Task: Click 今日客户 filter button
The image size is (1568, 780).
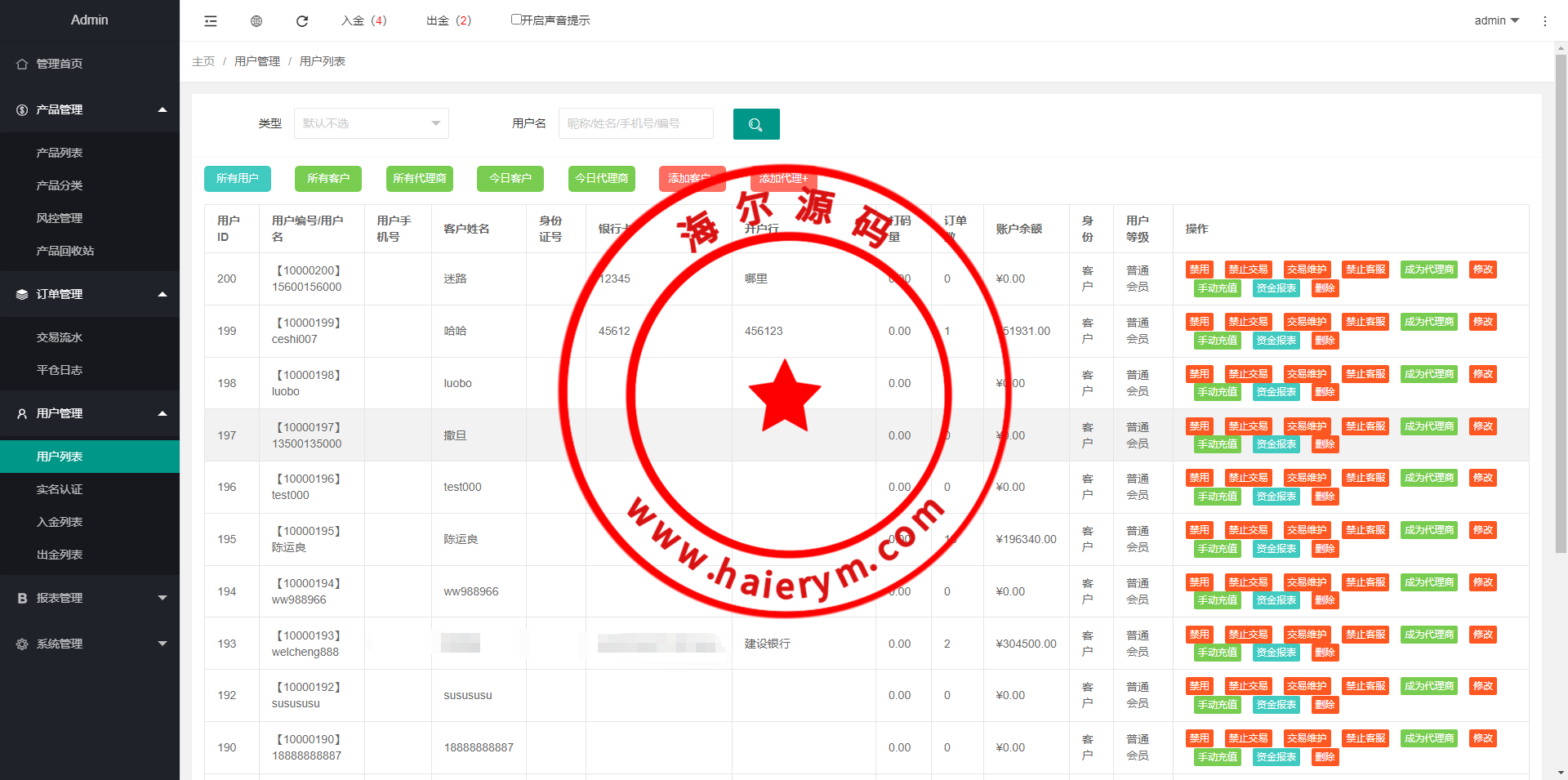Action: point(510,178)
